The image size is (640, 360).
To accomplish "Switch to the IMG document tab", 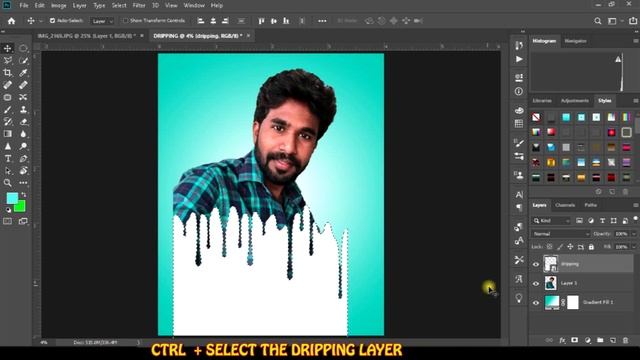I will point(87,36).
